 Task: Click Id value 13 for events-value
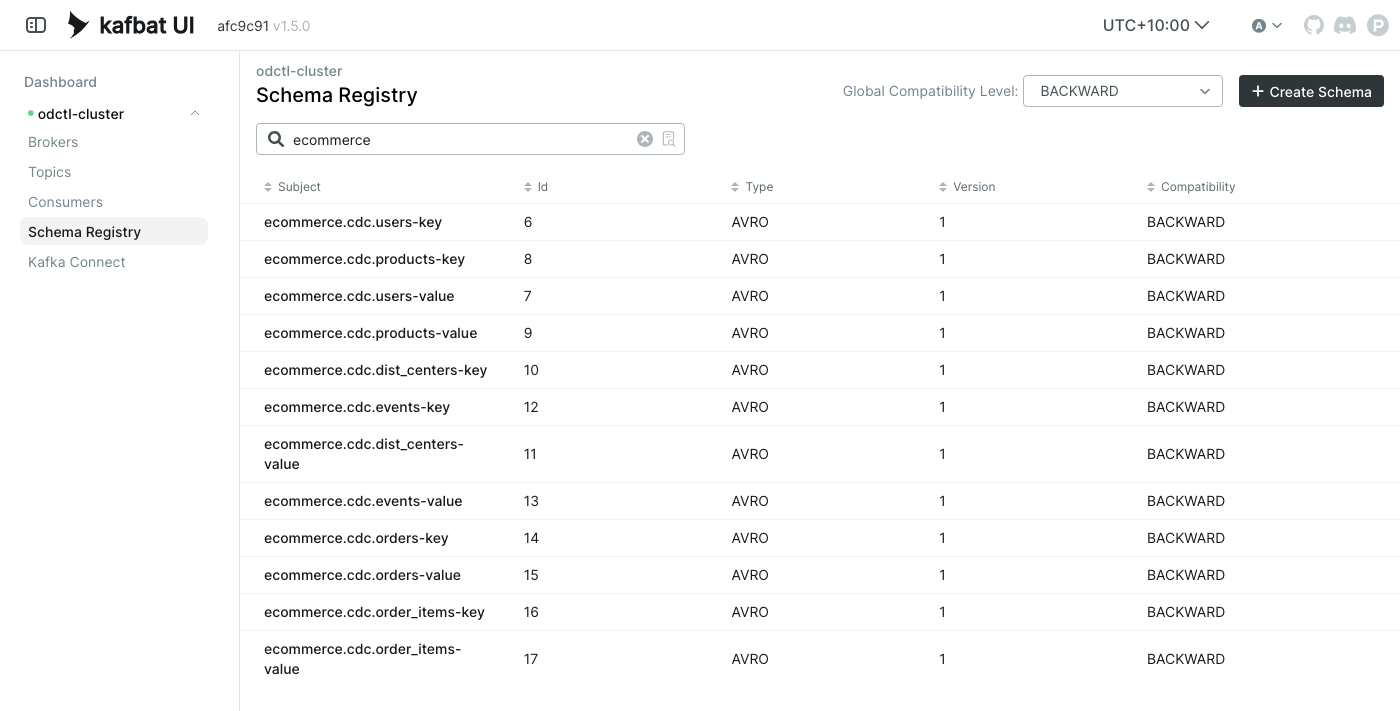pyautogui.click(x=531, y=501)
